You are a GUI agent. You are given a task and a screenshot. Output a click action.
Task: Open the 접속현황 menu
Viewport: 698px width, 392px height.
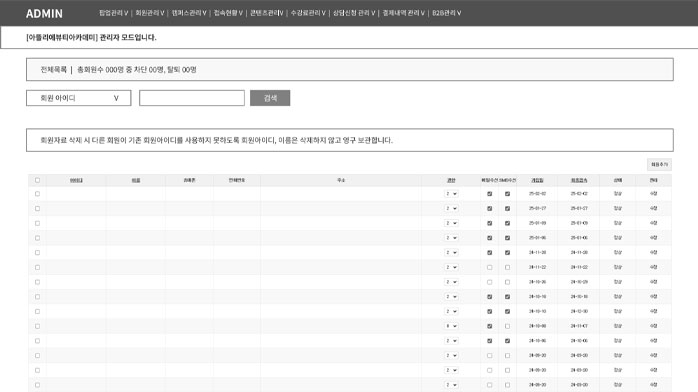[x=228, y=13]
